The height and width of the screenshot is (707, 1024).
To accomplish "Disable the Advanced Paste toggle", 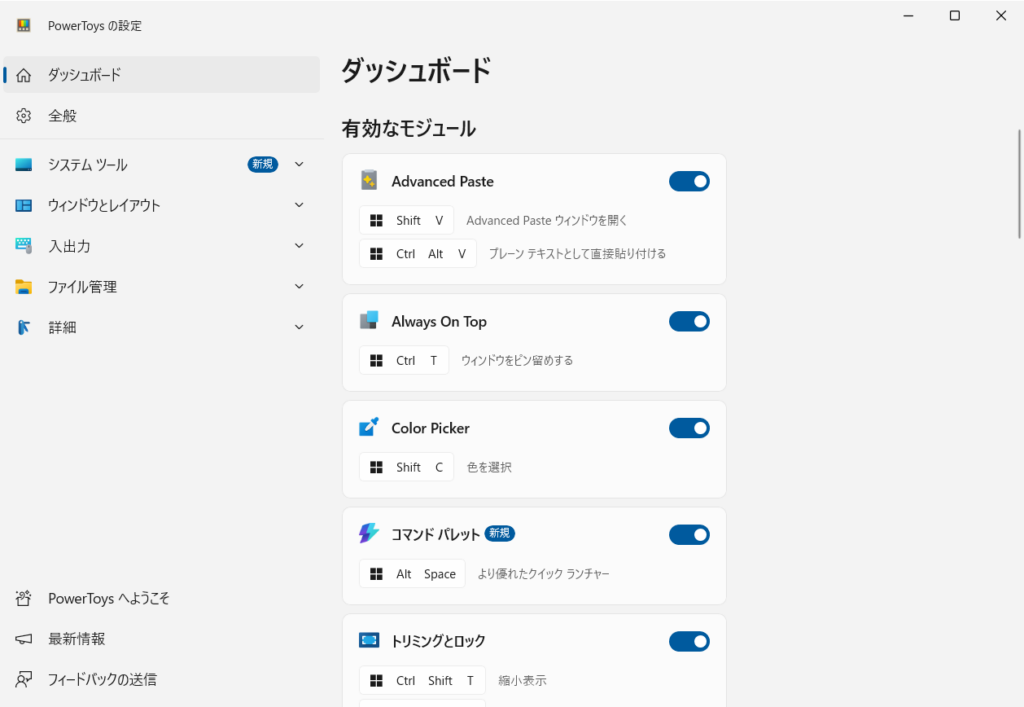I will pos(689,181).
